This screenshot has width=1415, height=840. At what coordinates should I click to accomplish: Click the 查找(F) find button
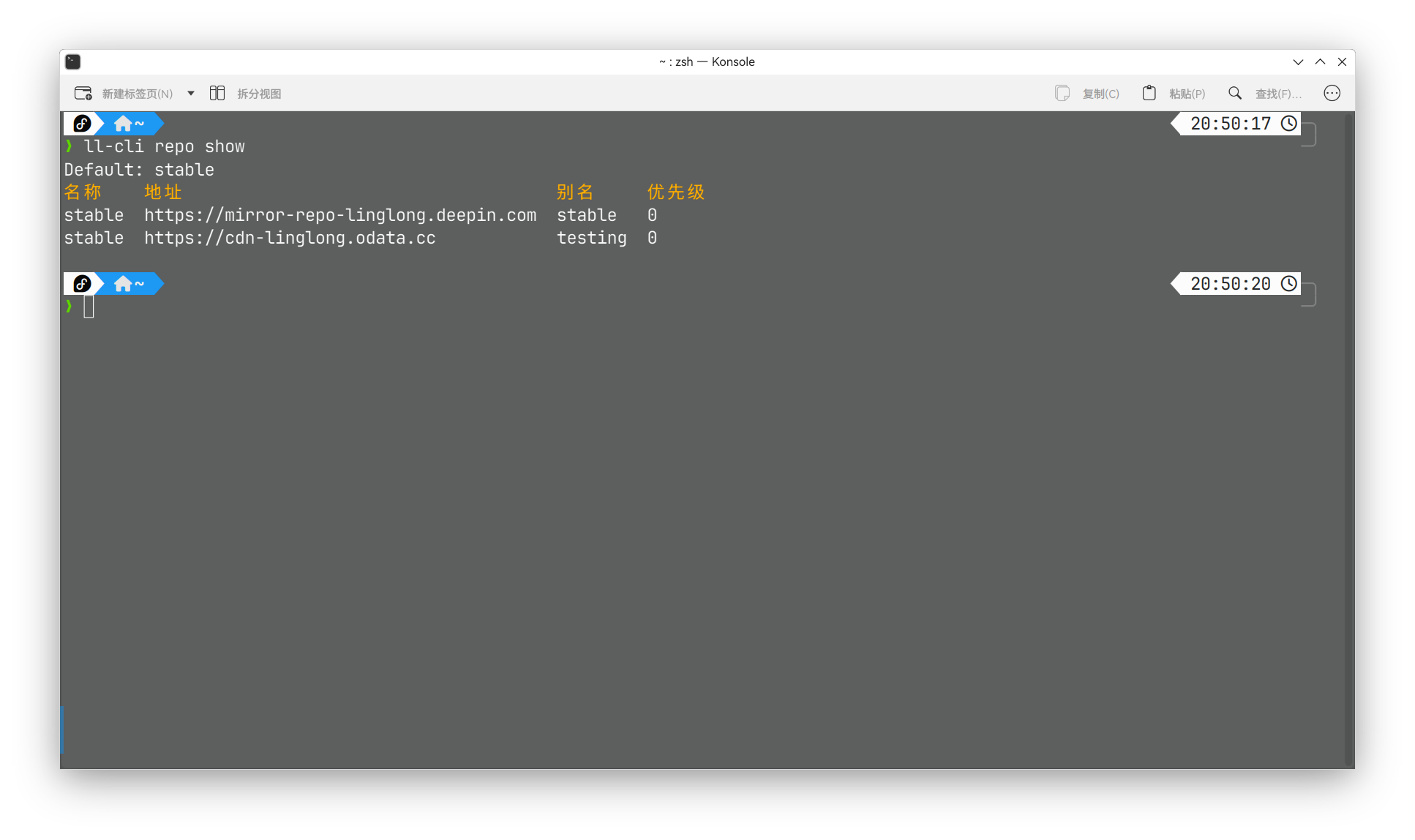pos(1278,94)
